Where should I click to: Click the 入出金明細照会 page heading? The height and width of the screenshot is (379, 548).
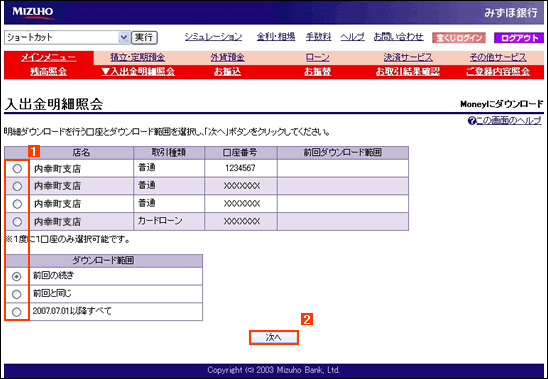pos(54,104)
